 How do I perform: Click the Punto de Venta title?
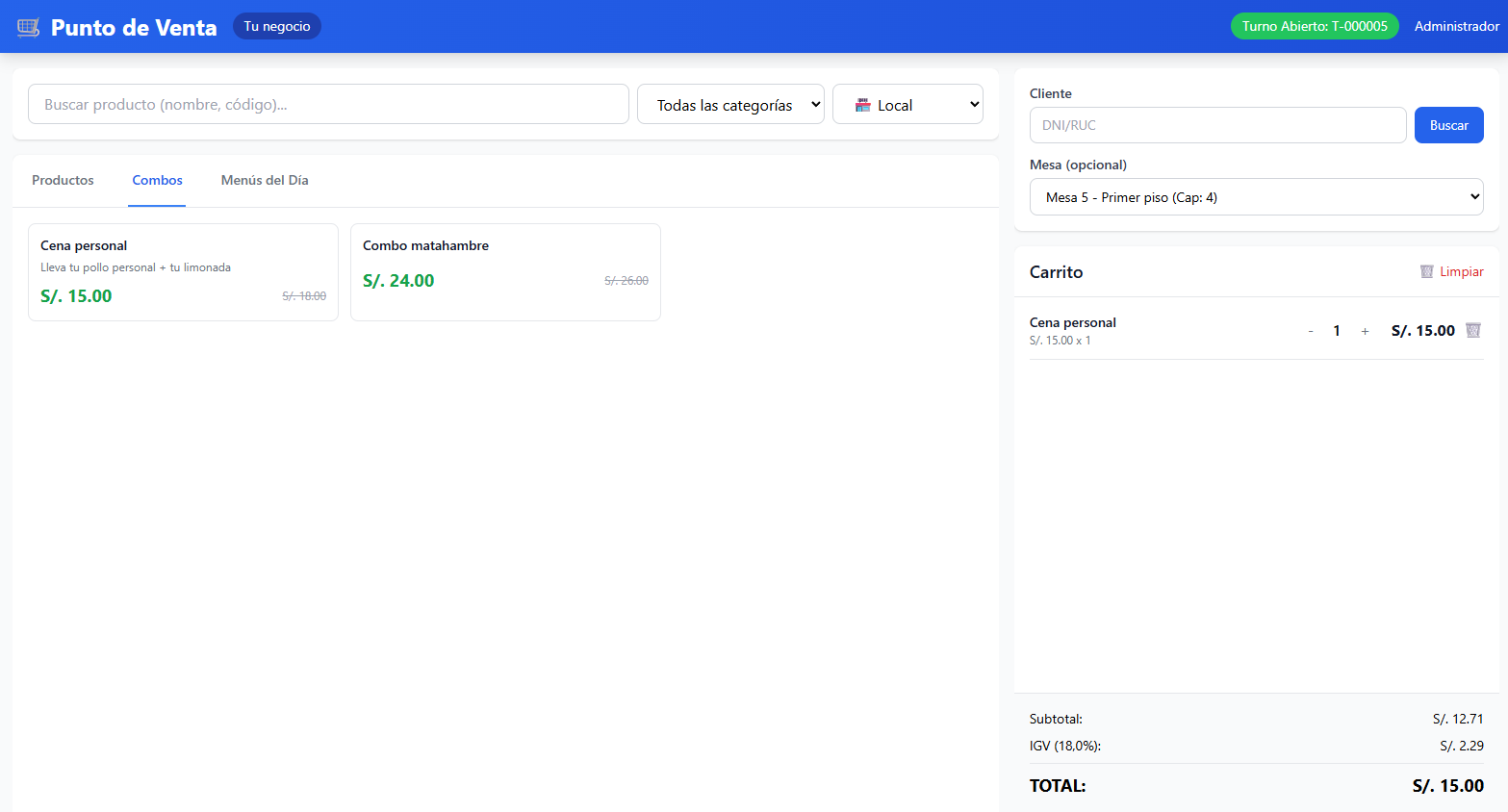(134, 27)
